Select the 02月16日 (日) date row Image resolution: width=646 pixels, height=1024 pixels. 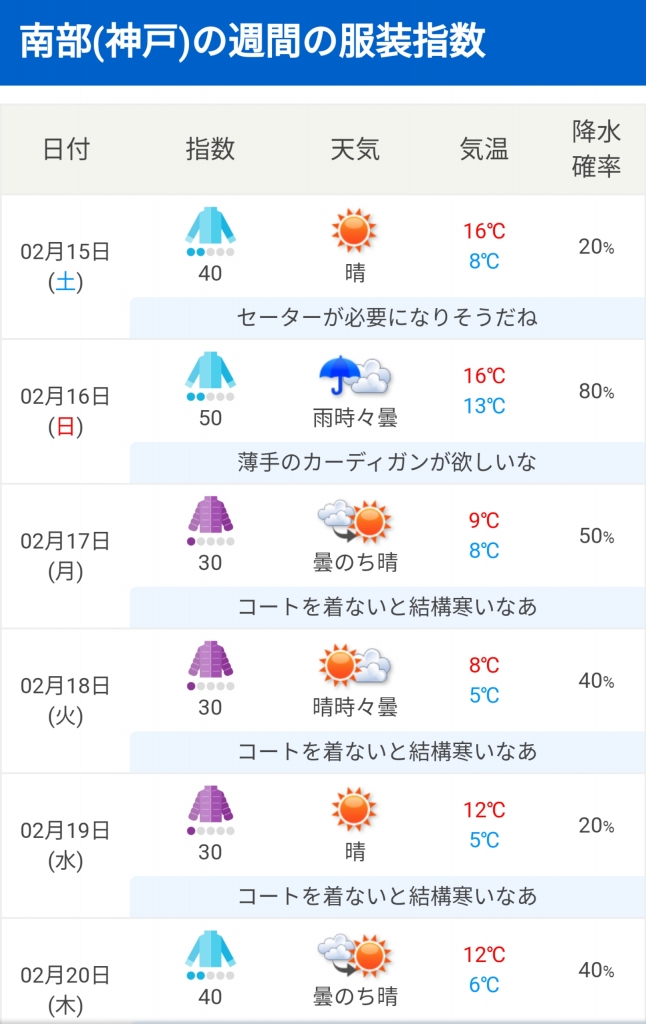(323, 411)
